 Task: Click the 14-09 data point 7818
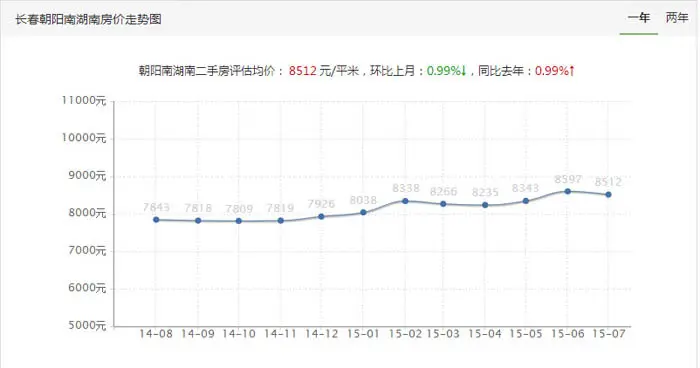[198, 221]
